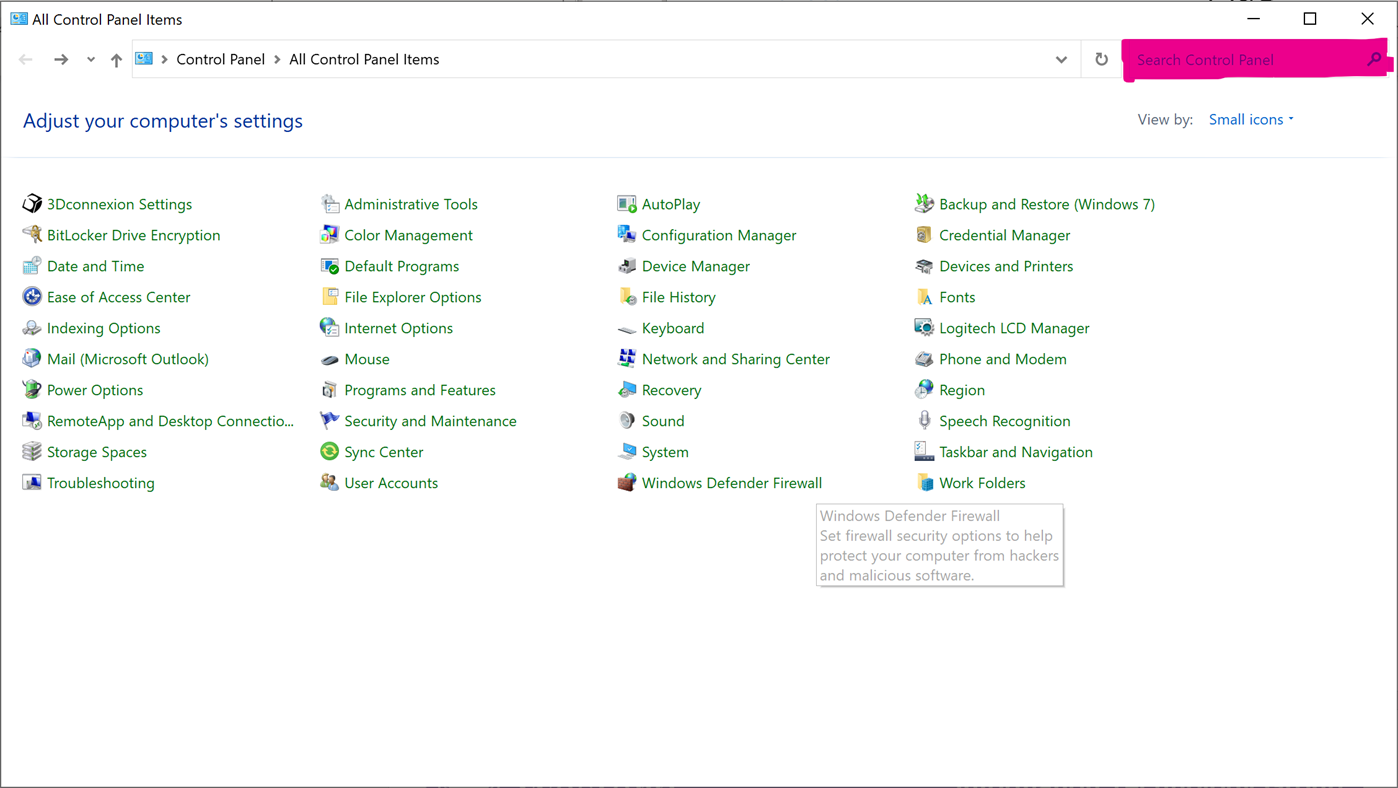1398x788 pixels.
Task: Open Programs and Features link
Action: tap(420, 390)
